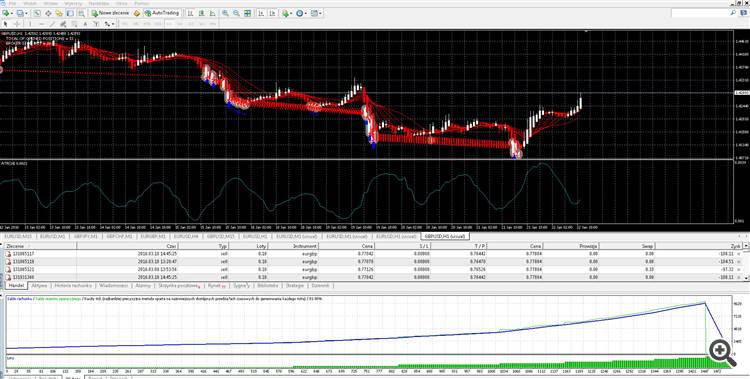Sort orders by the Zysk column header
The width and height of the screenshot is (750, 379).
699,246
